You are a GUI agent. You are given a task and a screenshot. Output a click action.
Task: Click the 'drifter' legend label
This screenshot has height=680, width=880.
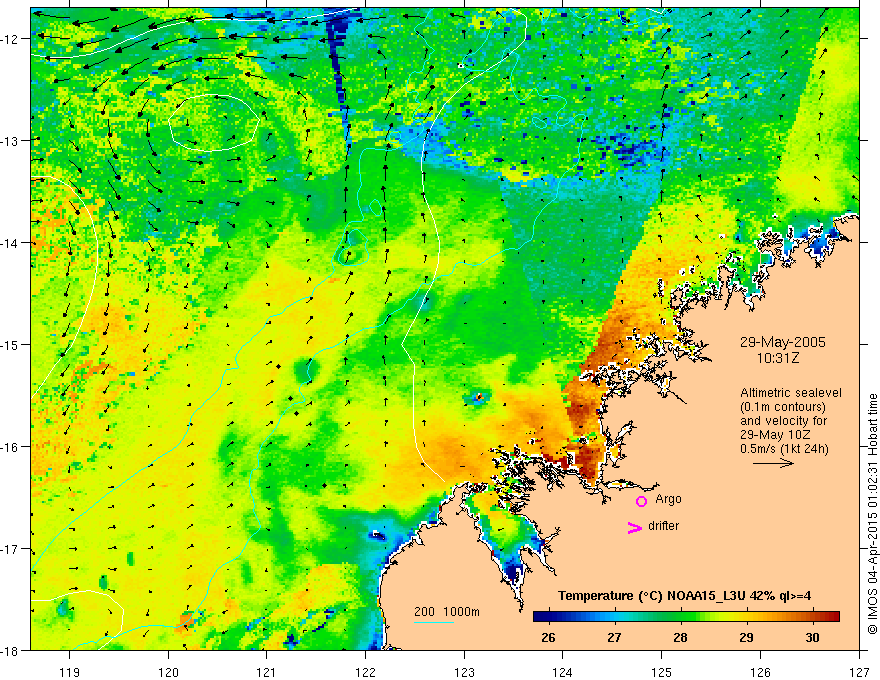(663, 526)
